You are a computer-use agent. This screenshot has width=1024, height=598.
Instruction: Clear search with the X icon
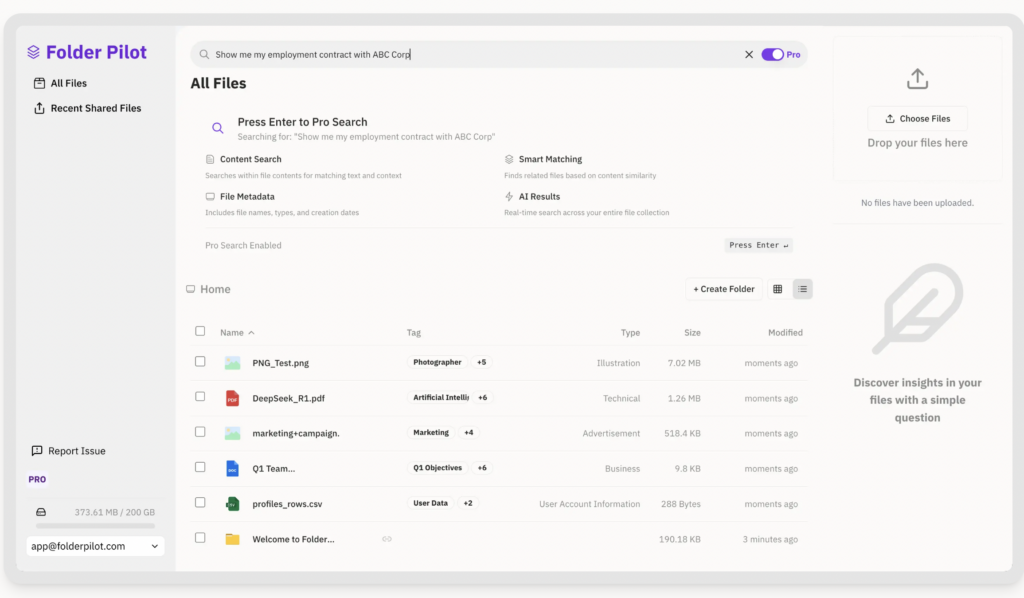(x=749, y=55)
